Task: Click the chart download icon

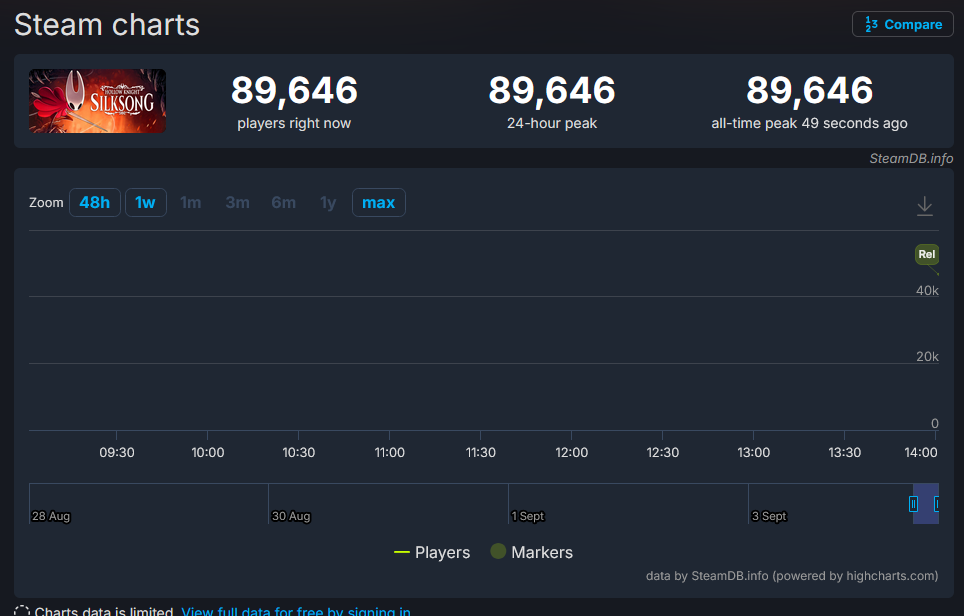Action: click(925, 206)
